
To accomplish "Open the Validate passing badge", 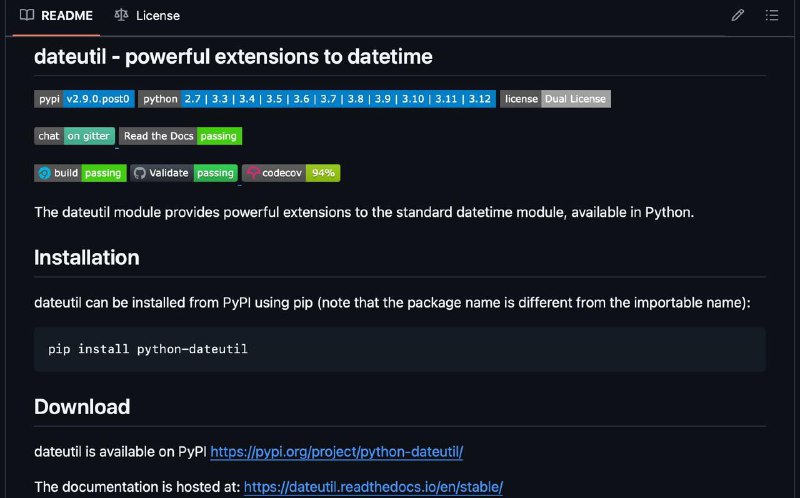I will point(184,173).
